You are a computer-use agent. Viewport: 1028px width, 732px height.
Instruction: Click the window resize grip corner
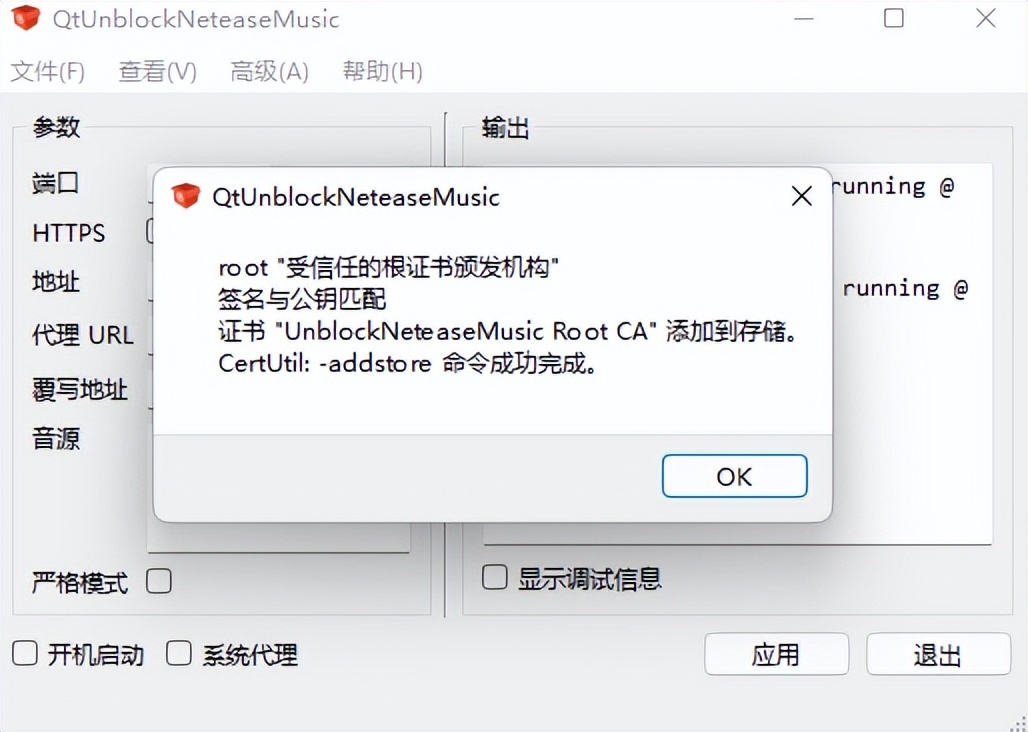tap(1017, 722)
